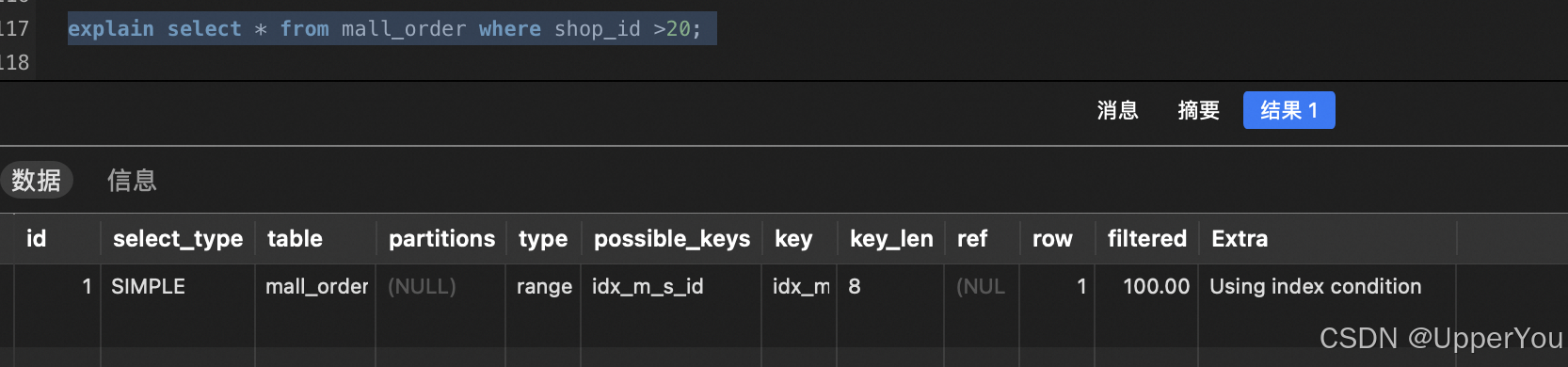1568x367 pixels.
Task: Select the range type cell
Action: [544, 286]
